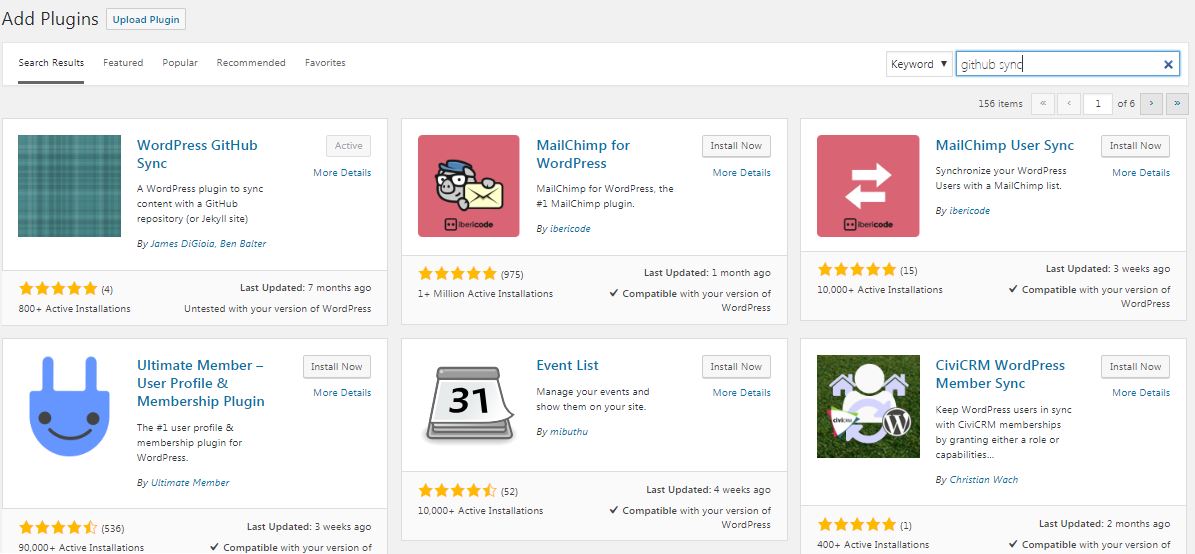
Task: Go to the previous results page
Action: (x=1069, y=104)
